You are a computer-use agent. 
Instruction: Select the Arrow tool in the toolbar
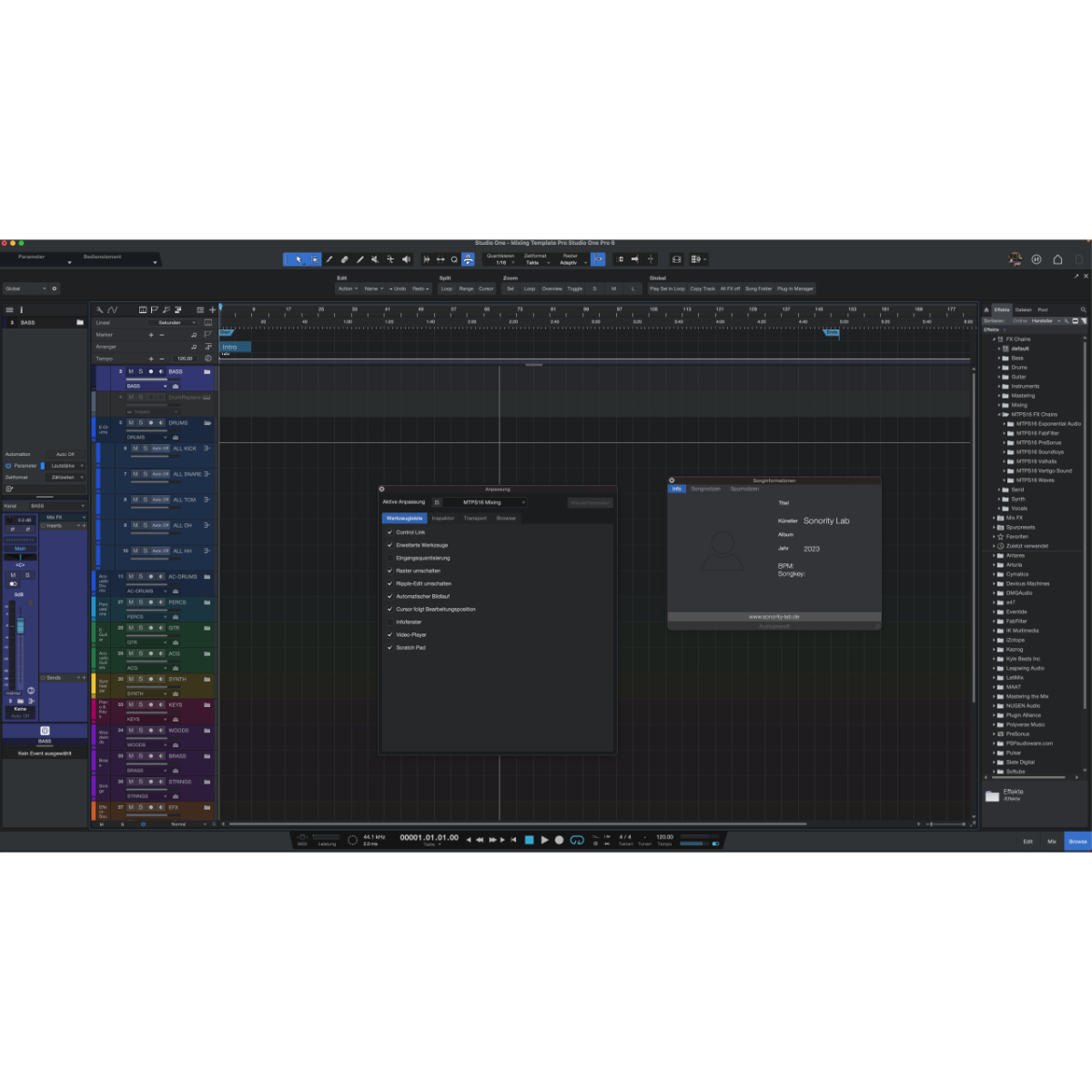coord(298,259)
